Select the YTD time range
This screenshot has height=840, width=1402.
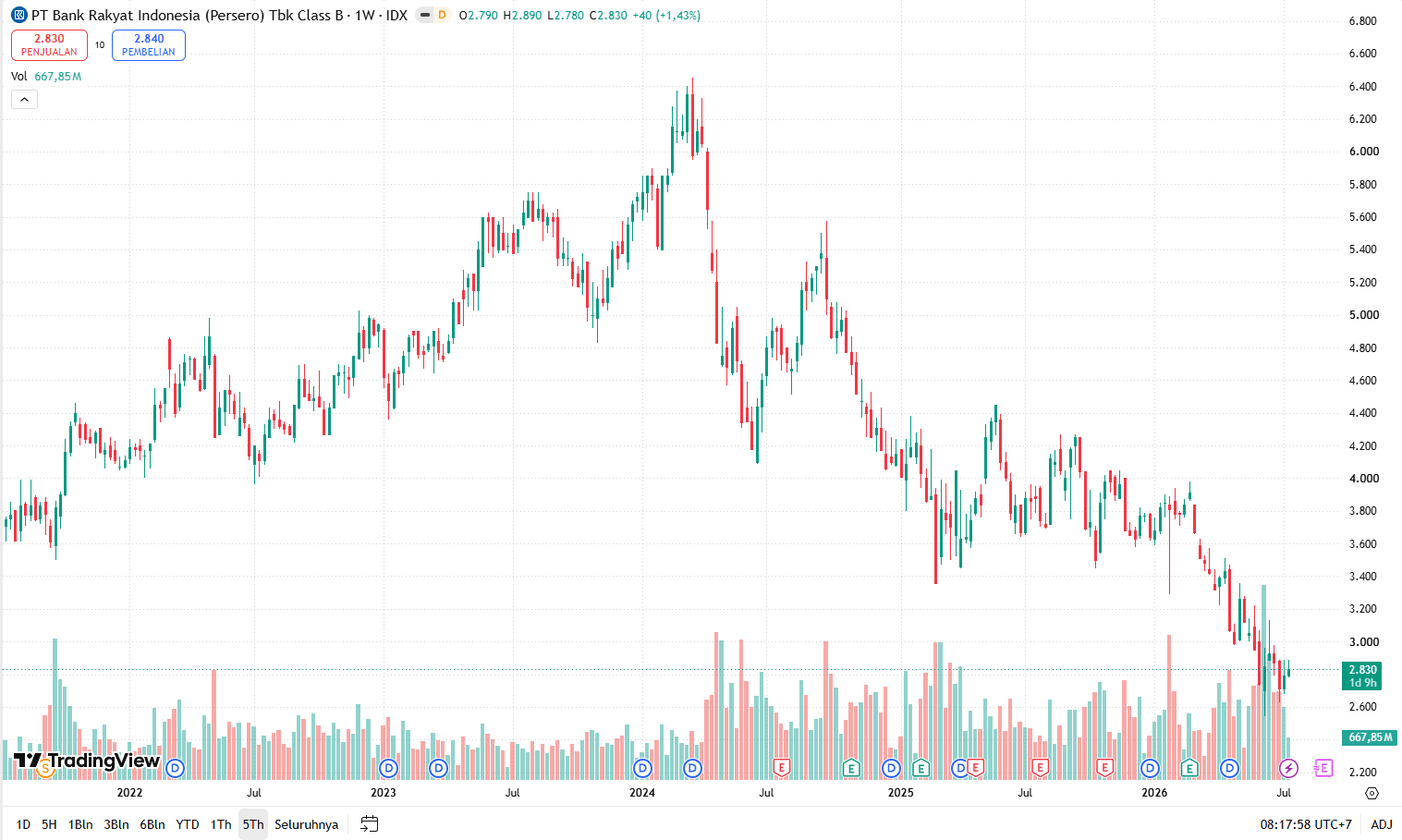(188, 824)
